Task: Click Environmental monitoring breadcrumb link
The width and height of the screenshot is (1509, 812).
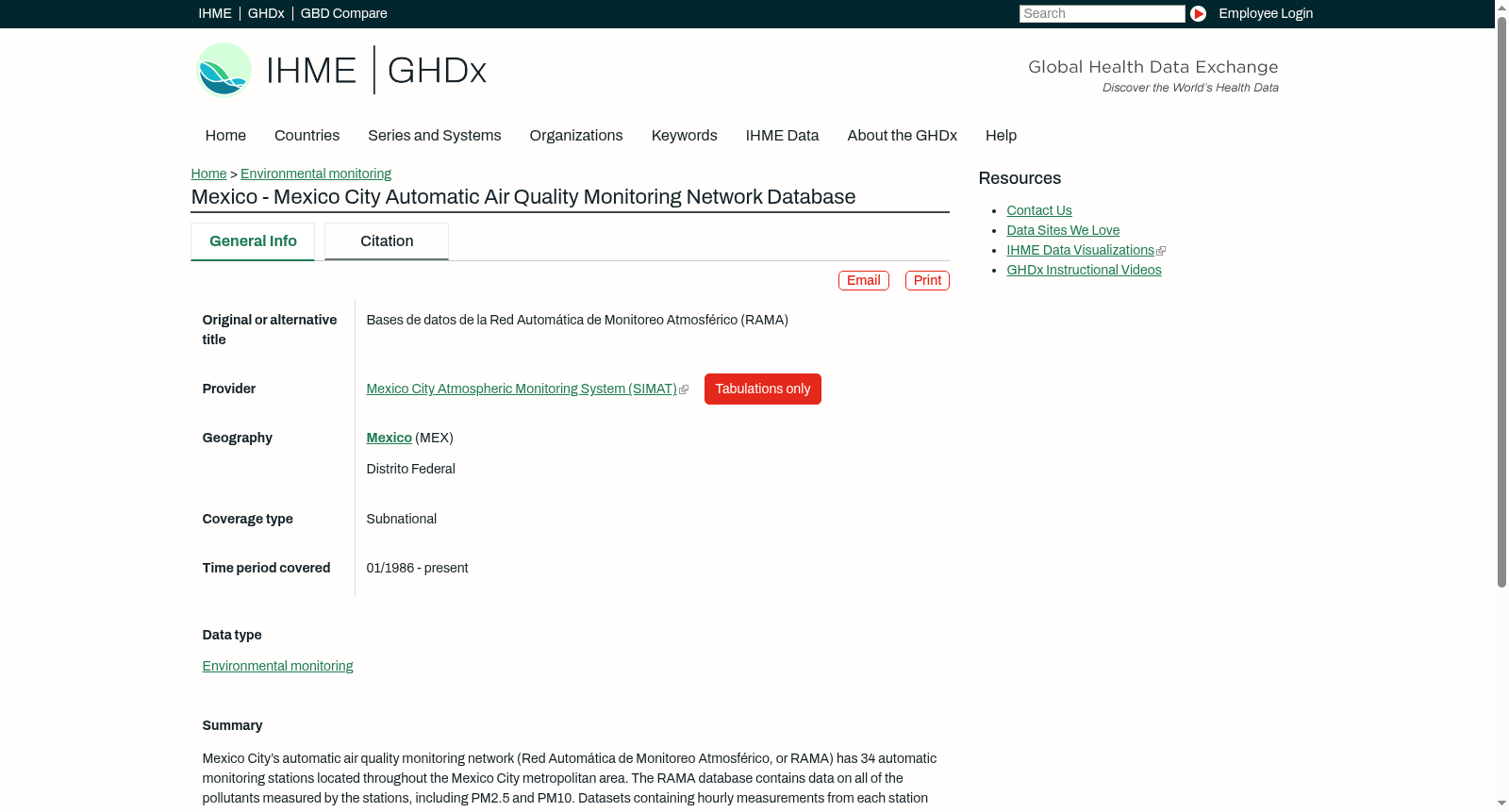Action: [316, 174]
